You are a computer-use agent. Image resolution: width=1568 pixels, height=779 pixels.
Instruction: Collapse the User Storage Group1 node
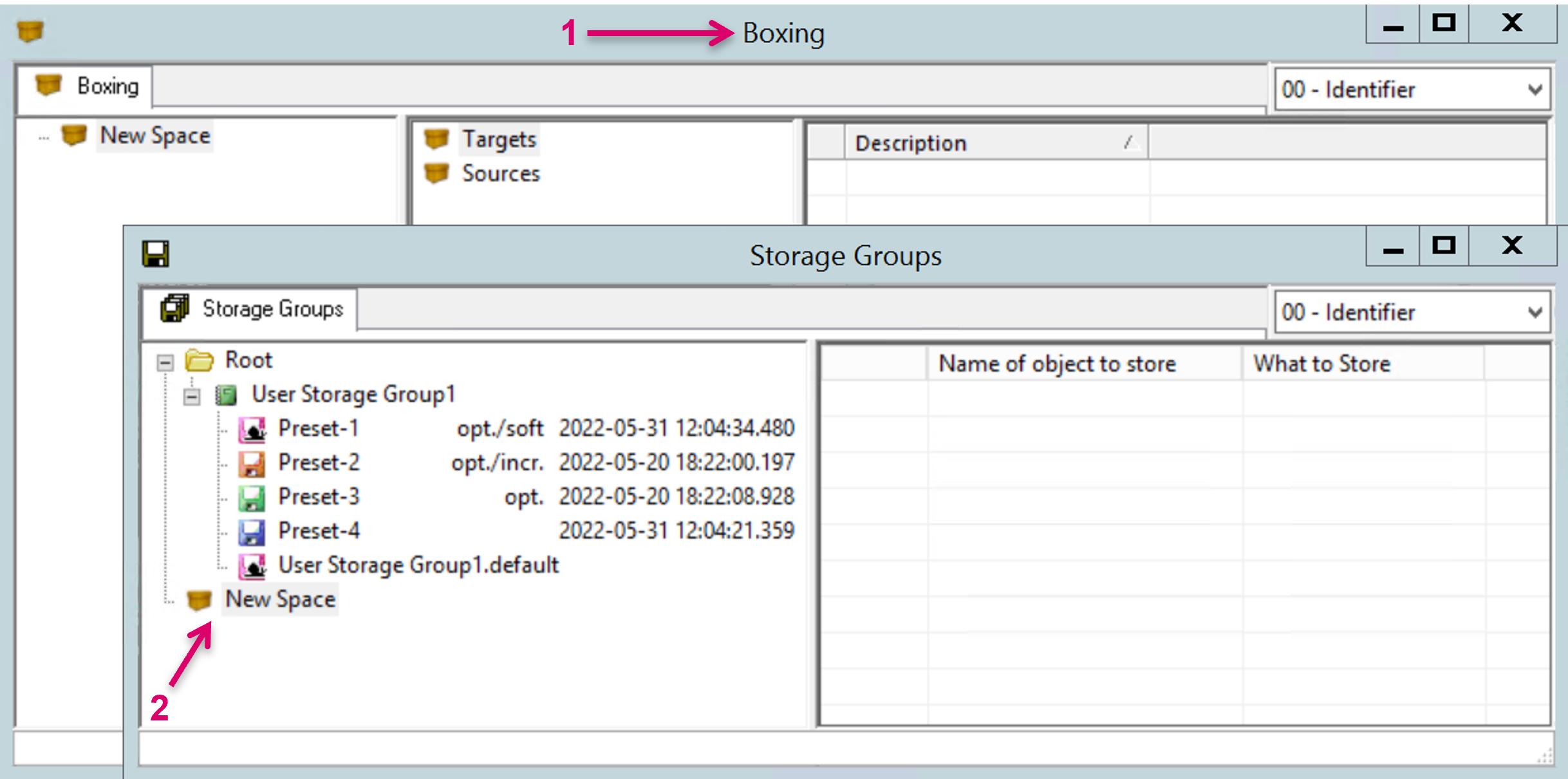coord(191,397)
